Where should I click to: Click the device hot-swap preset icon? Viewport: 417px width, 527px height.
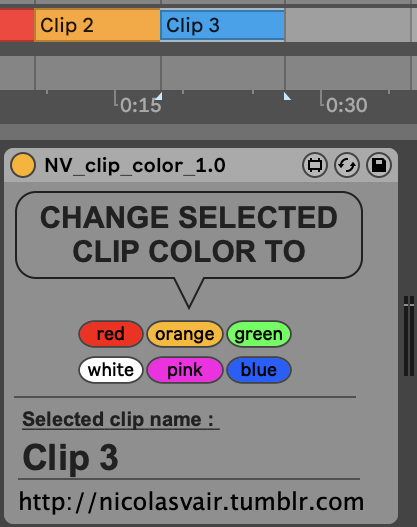[x=347, y=165]
